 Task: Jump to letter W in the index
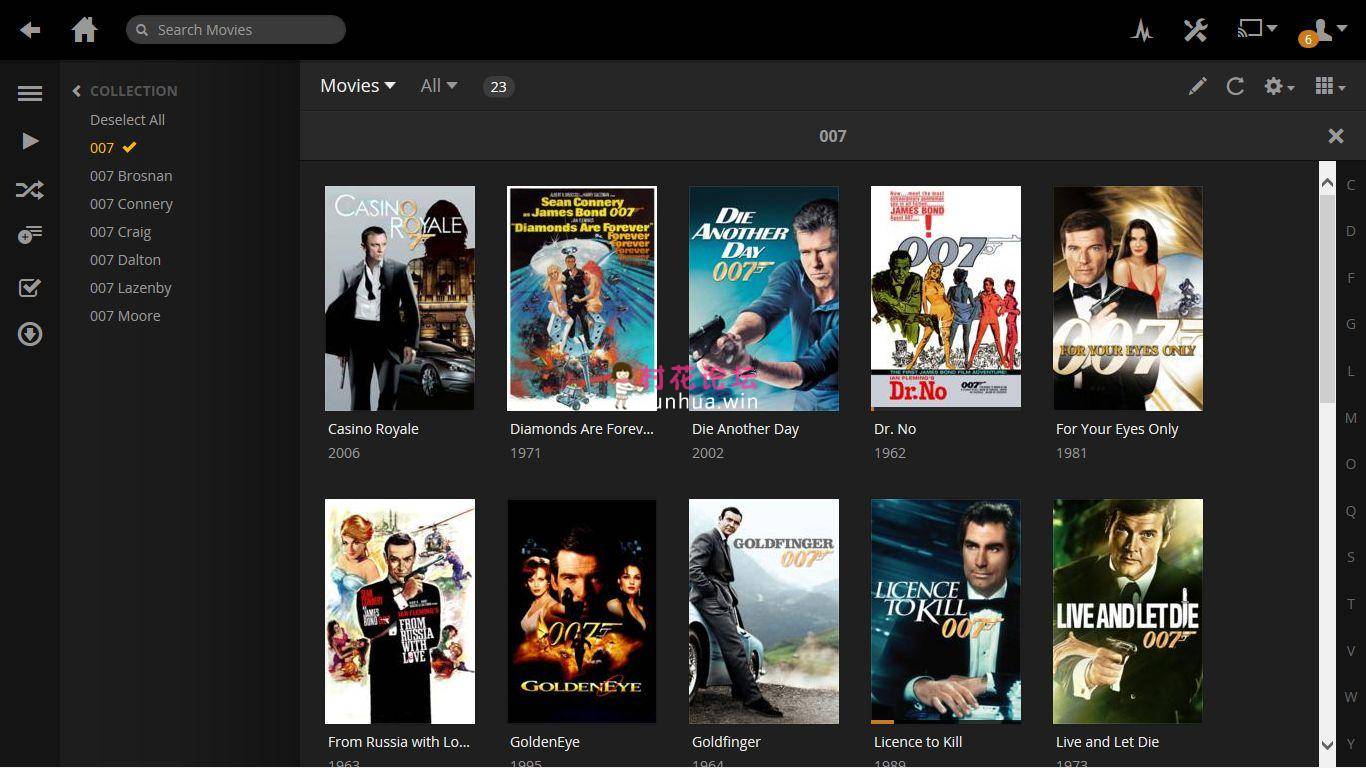click(x=1350, y=697)
